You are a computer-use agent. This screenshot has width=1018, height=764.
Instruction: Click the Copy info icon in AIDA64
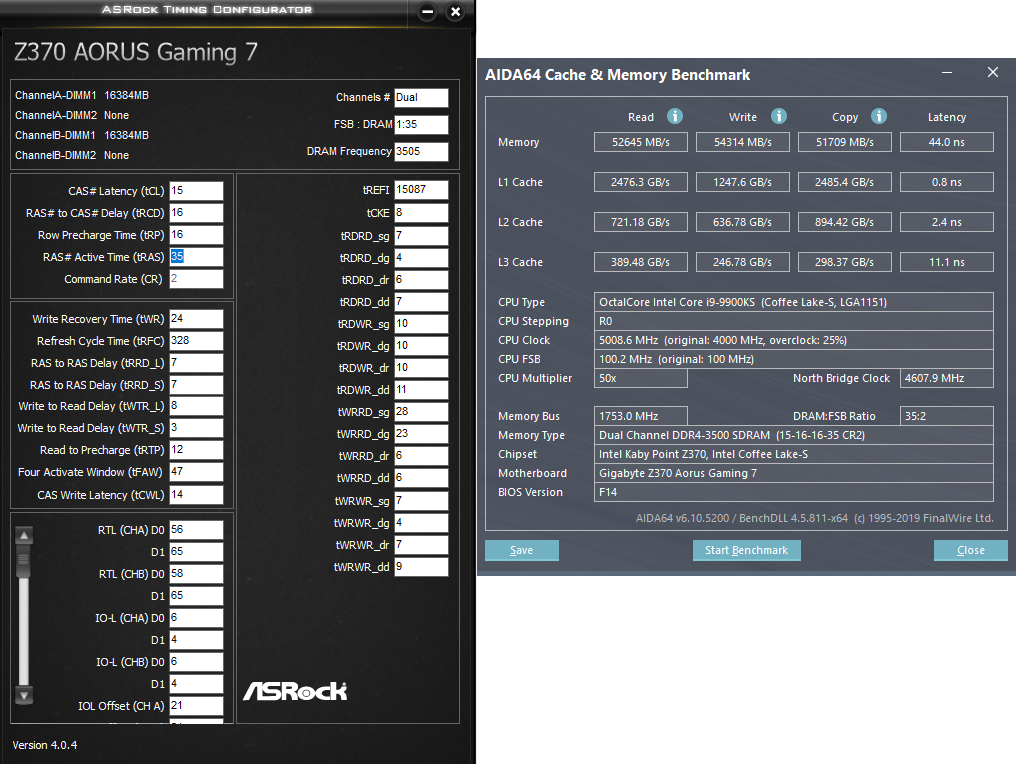click(878, 116)
